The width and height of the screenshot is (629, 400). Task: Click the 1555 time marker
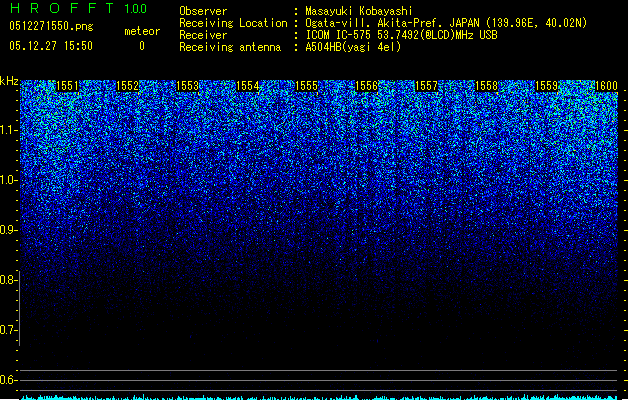[x=306, y=86]
